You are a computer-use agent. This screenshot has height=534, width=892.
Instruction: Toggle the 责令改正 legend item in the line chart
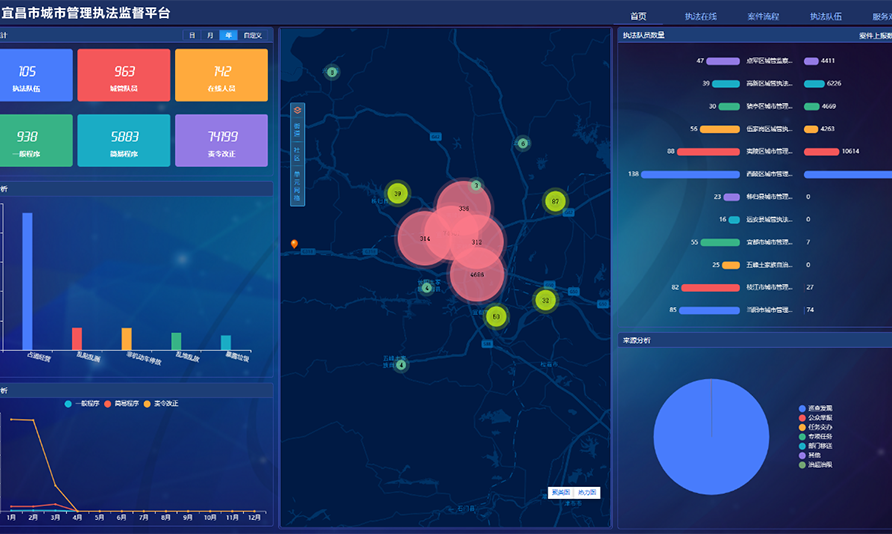tap(161, 403)
